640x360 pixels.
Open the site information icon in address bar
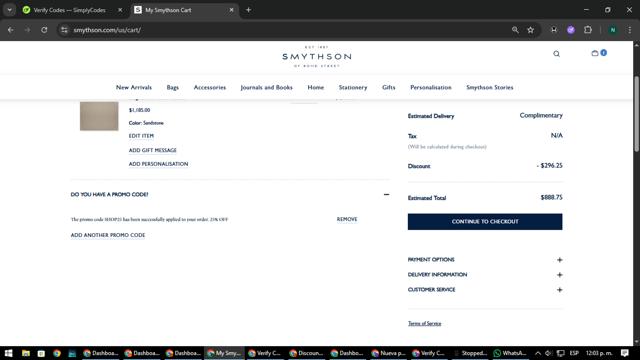[x=64, y=30]
